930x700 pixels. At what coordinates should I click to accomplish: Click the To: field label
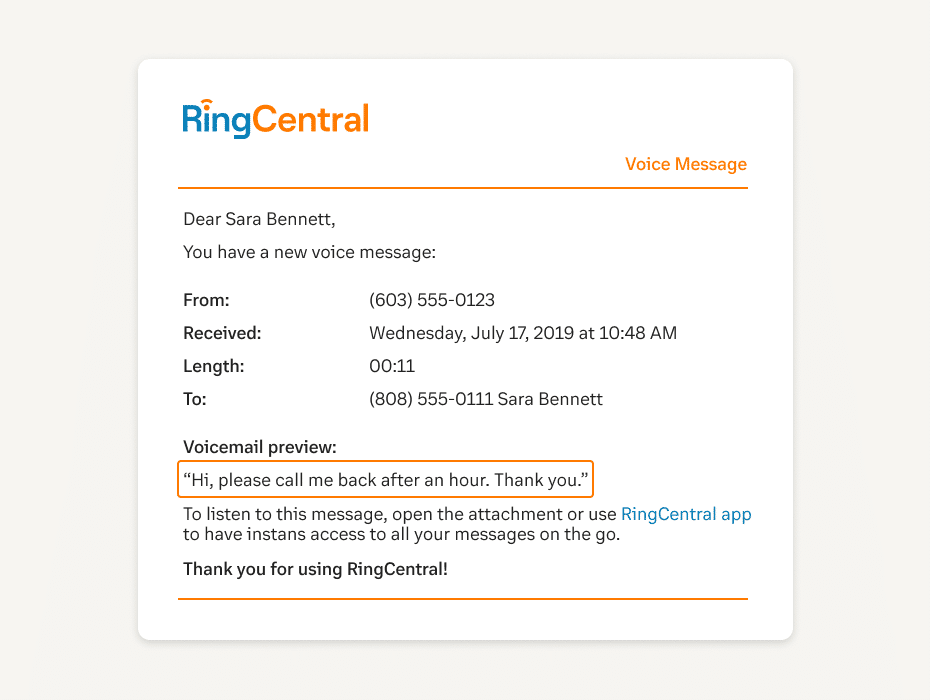[x=195, y=399]
